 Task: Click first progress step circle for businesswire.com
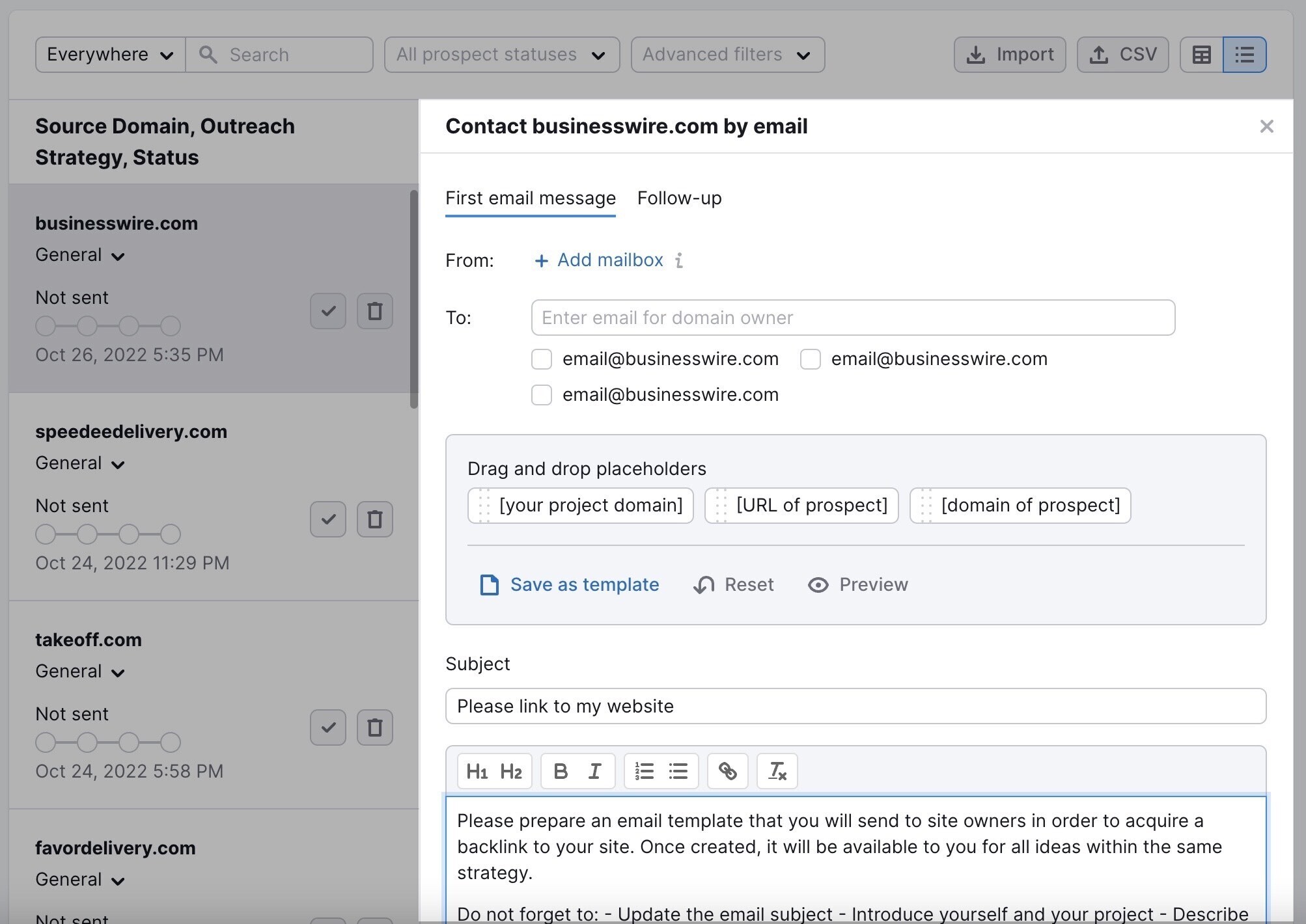tap(46, 326)
